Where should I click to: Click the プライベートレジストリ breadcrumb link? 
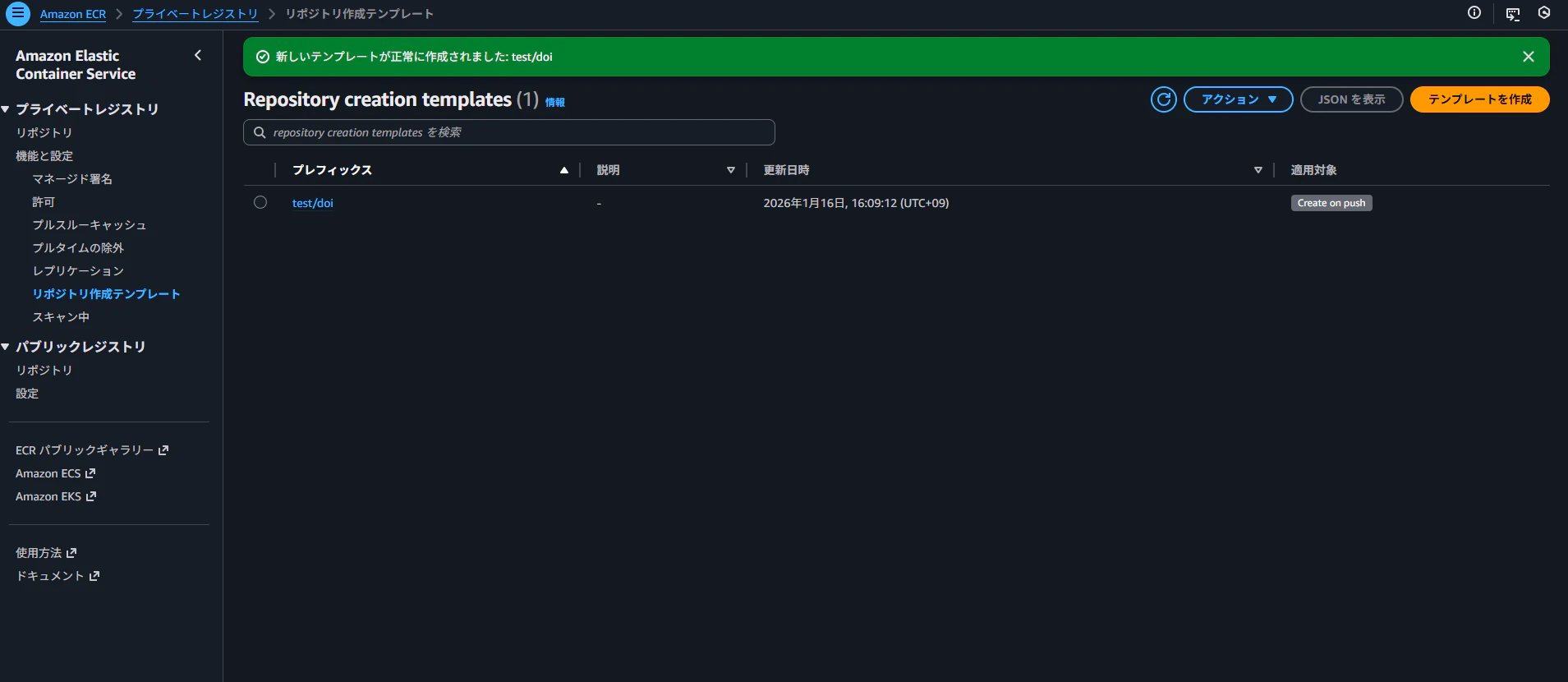point(195,14)
